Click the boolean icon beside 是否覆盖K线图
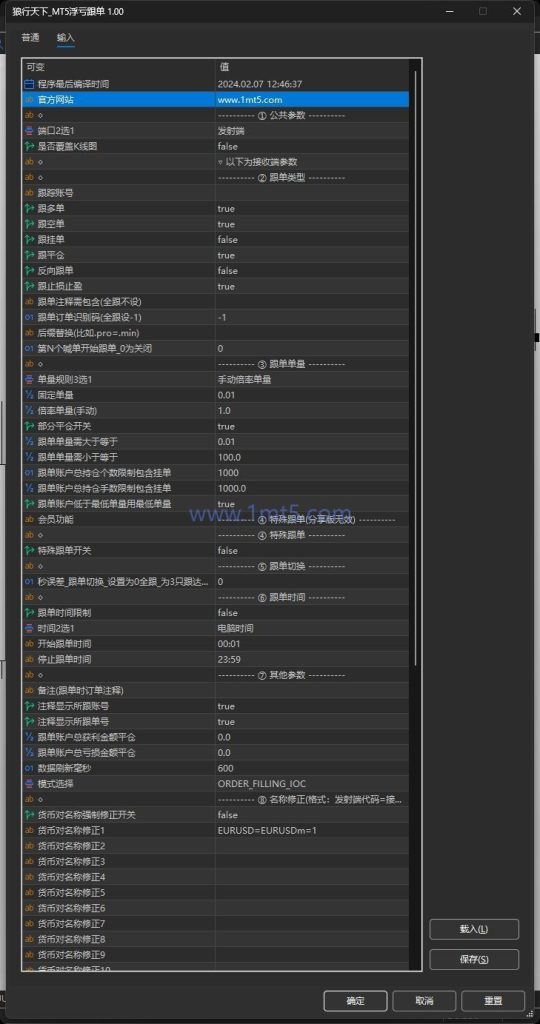This screenshot has width=540, height=1024. click(x=29, y=146)
